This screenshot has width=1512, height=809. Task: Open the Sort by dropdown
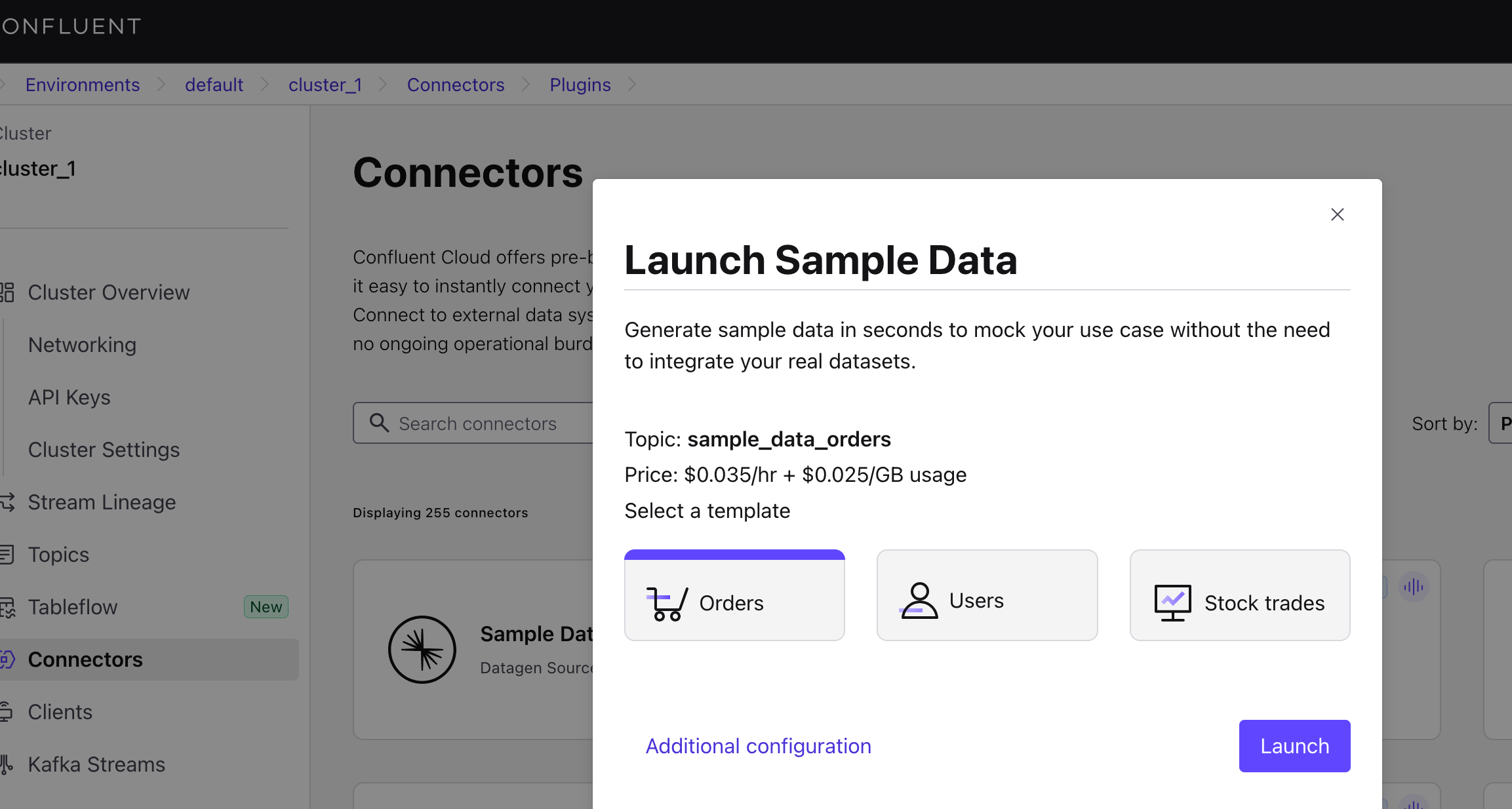(1502, 424)
